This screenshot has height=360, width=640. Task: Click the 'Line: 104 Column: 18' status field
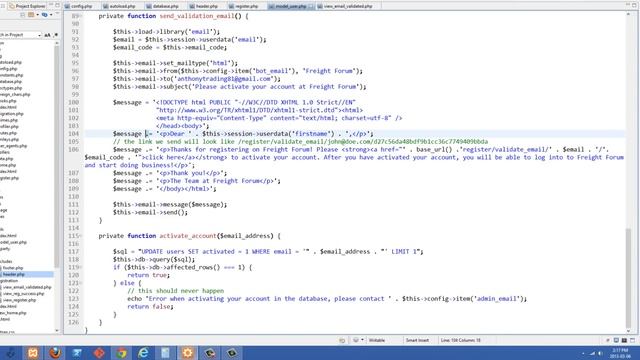(x=460, y=340)
